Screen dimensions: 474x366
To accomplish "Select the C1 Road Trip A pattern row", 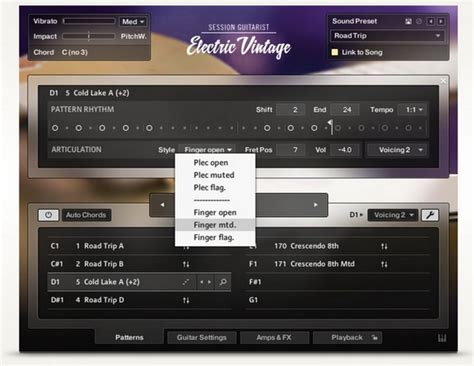I will (139, 246).
